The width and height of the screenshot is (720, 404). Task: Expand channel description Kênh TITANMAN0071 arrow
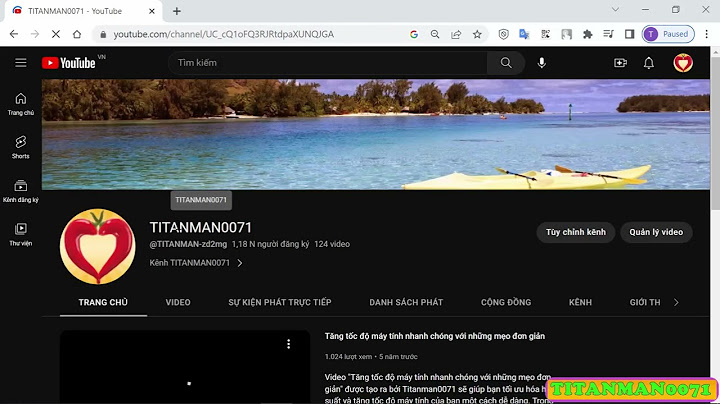pos(240,263)
